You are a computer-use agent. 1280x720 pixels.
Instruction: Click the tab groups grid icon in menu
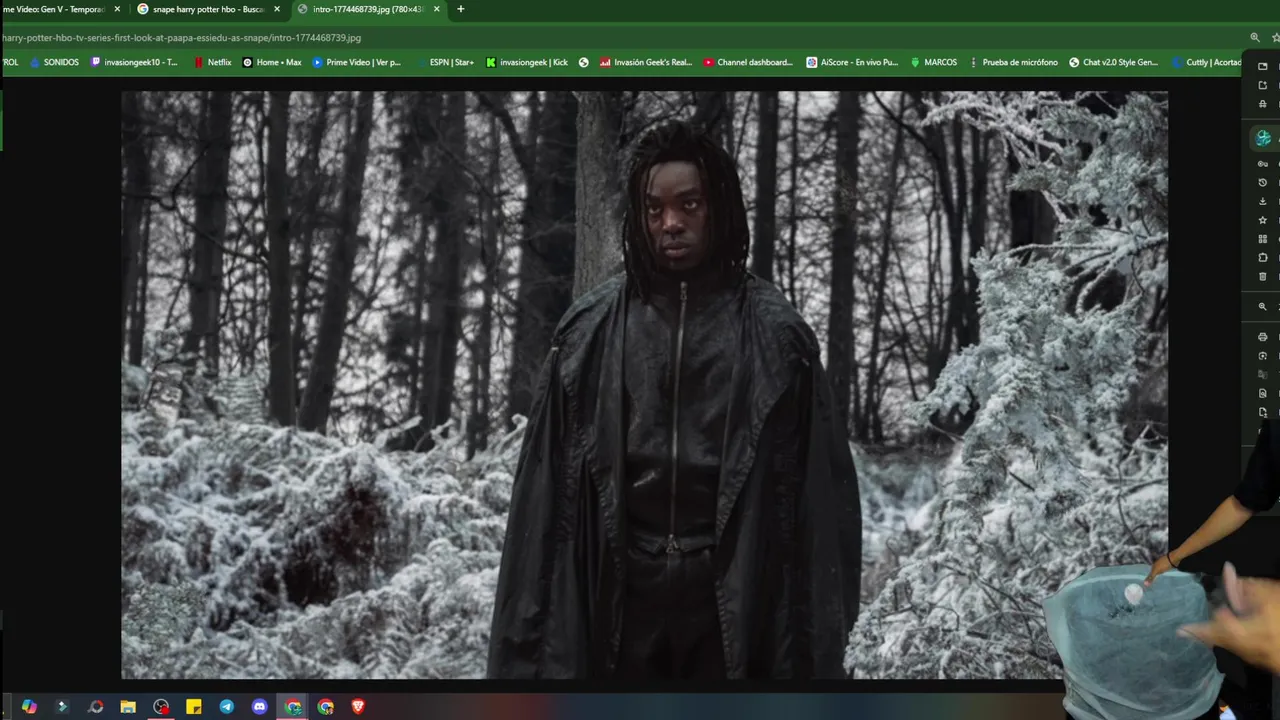pos(1263,239)
